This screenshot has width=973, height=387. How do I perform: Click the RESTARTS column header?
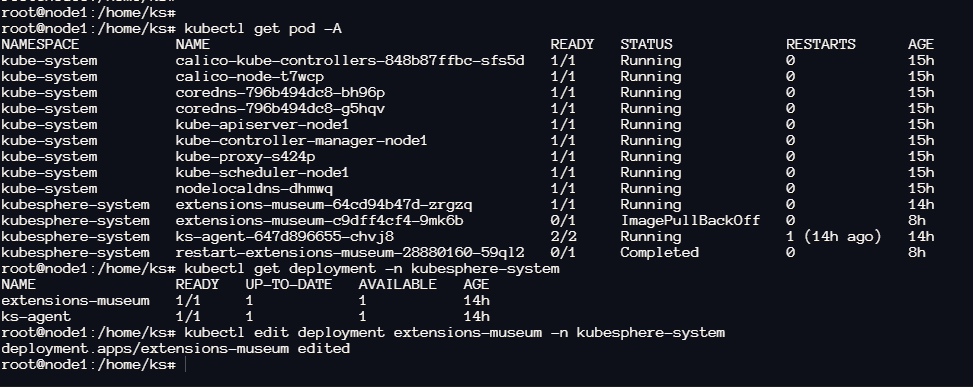(x=821, y=45)
